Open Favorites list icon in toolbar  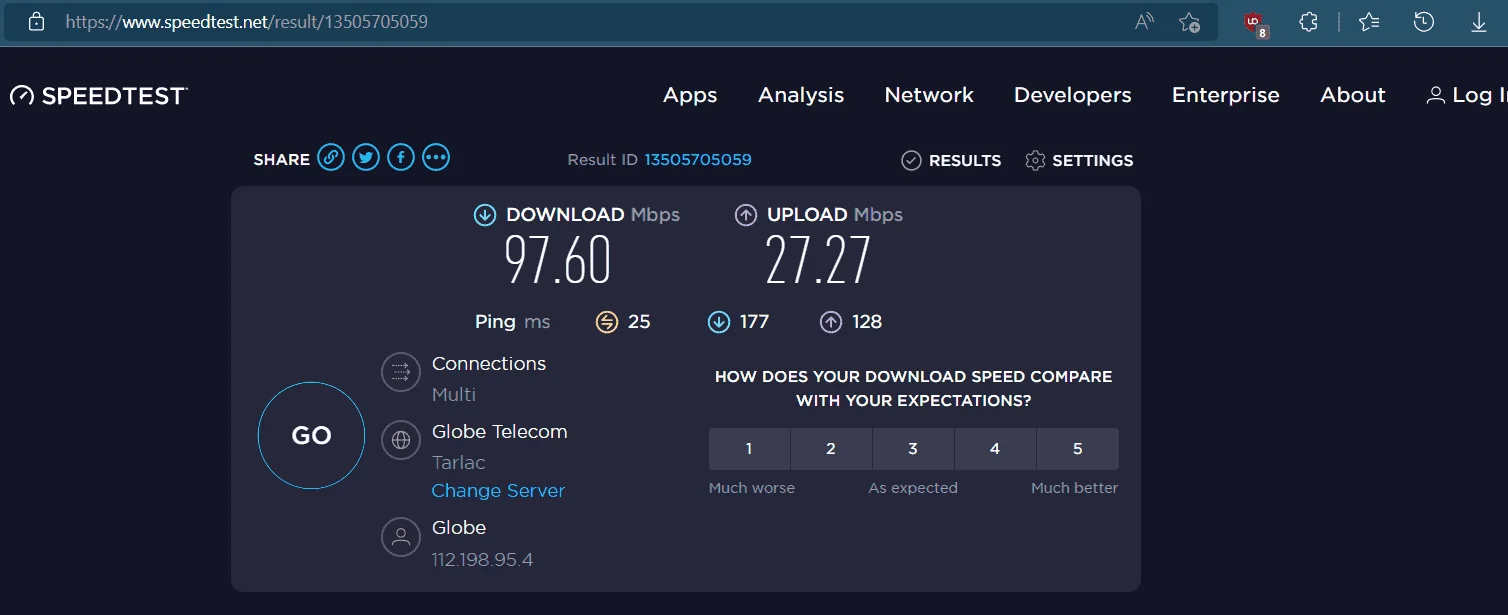pos(1368,22)
